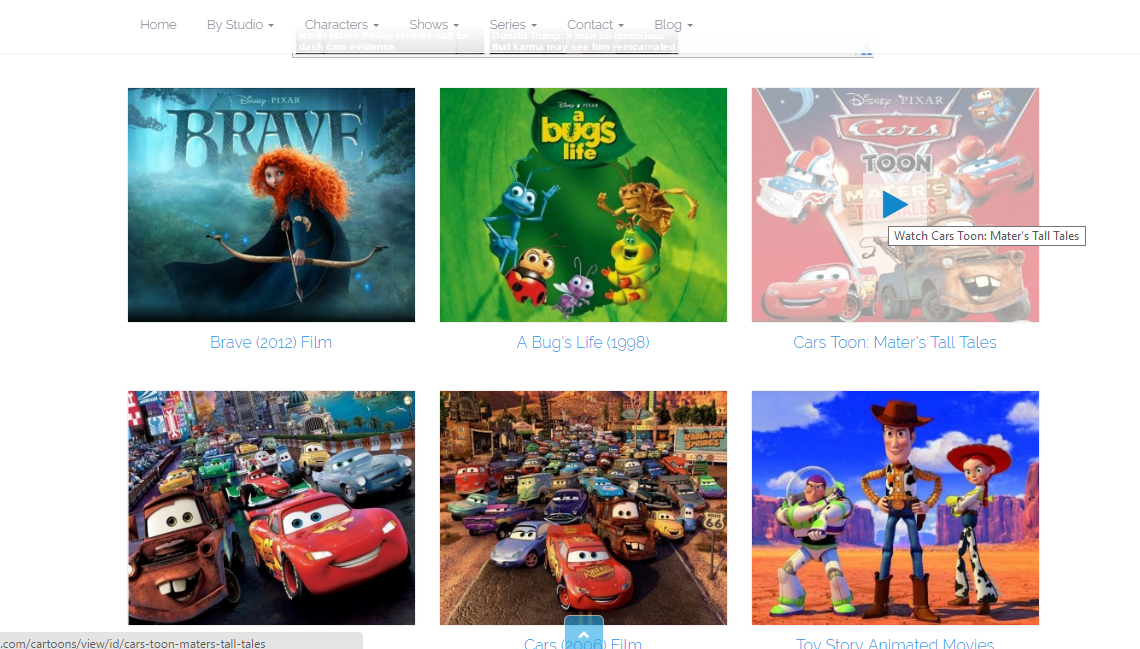1140x649 pixels.
Task: Open the Blog menu
Action: (673, 24)
